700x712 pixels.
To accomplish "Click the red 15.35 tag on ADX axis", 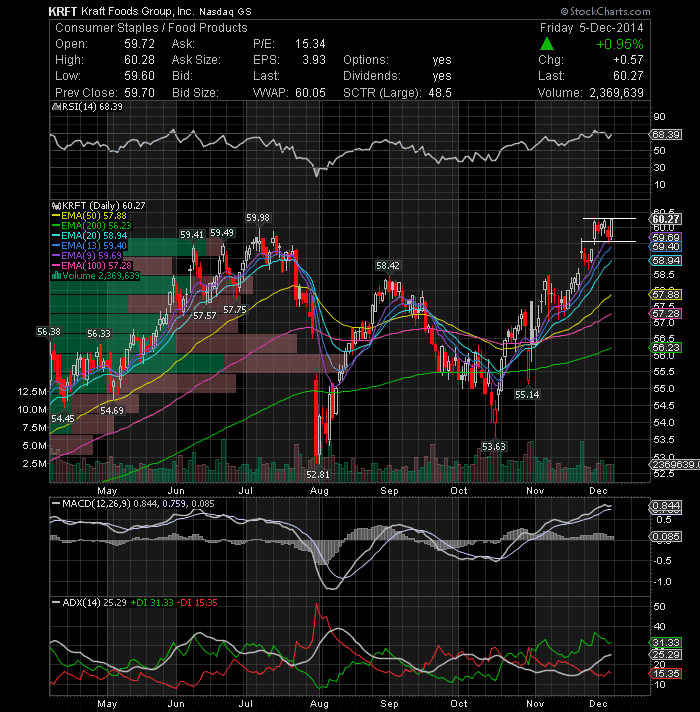I will 666,674.
